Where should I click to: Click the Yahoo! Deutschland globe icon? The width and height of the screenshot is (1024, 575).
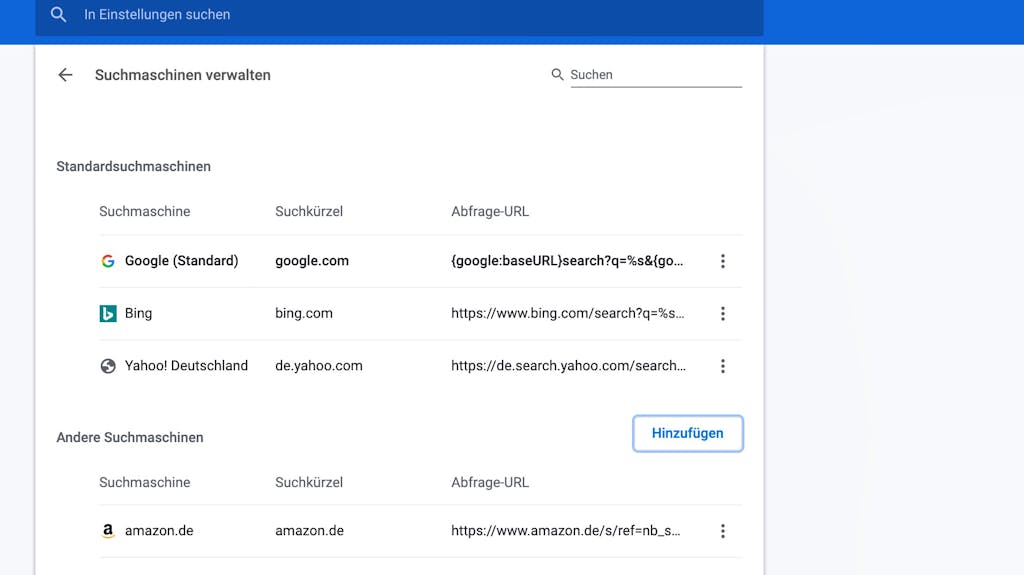tap(108, 366)
